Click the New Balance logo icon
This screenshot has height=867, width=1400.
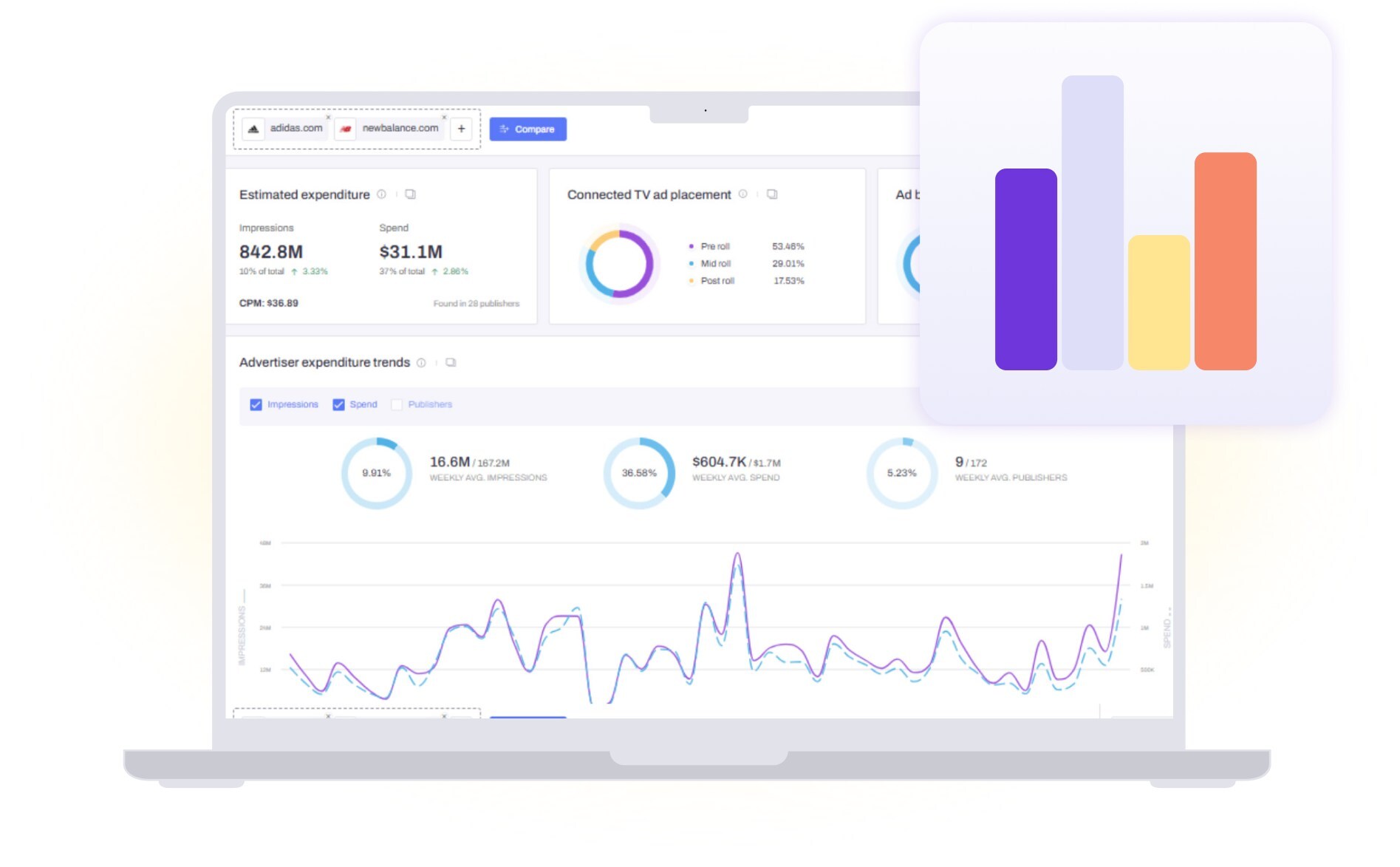point(345,129)
